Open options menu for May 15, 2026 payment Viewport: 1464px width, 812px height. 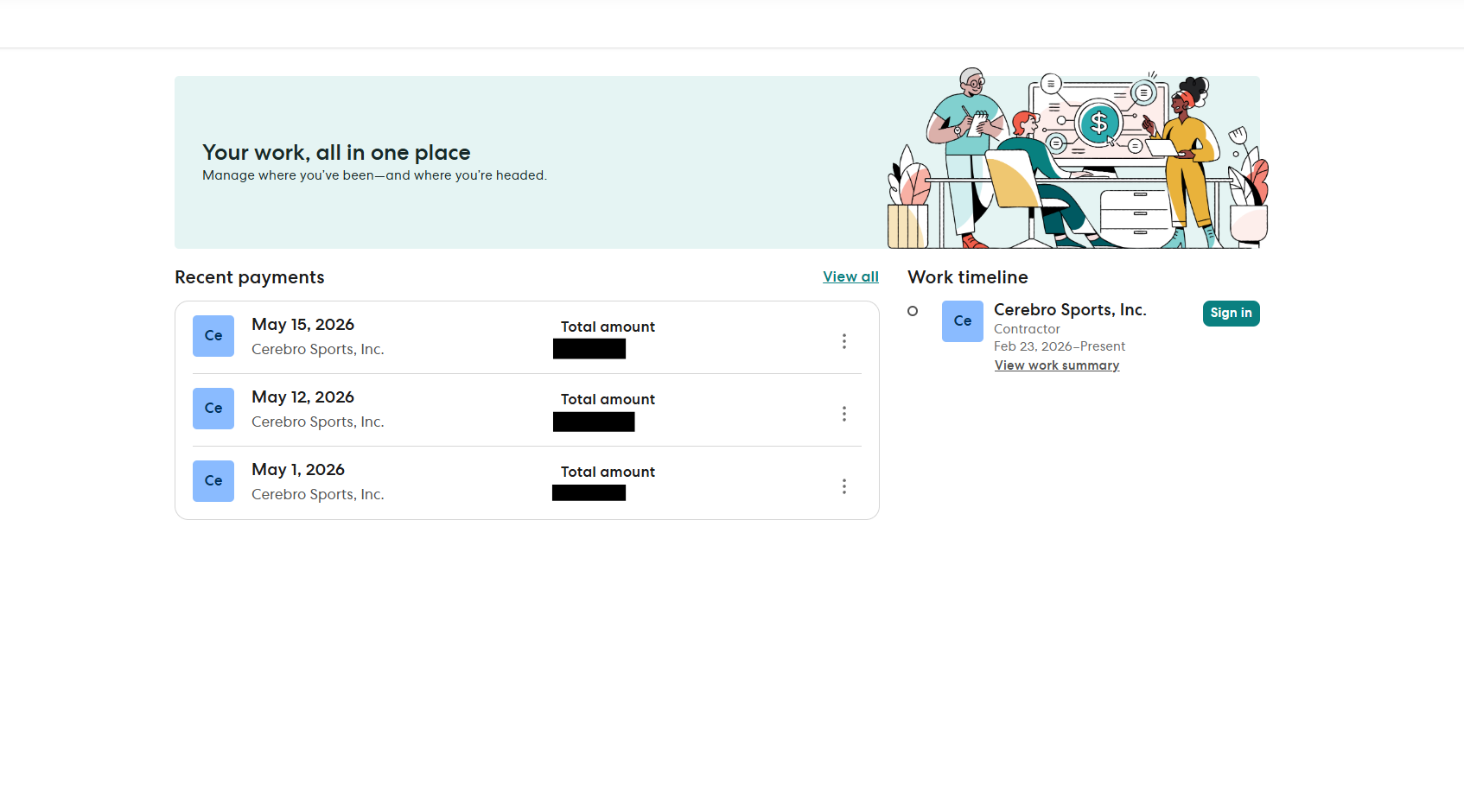(844, 341)
